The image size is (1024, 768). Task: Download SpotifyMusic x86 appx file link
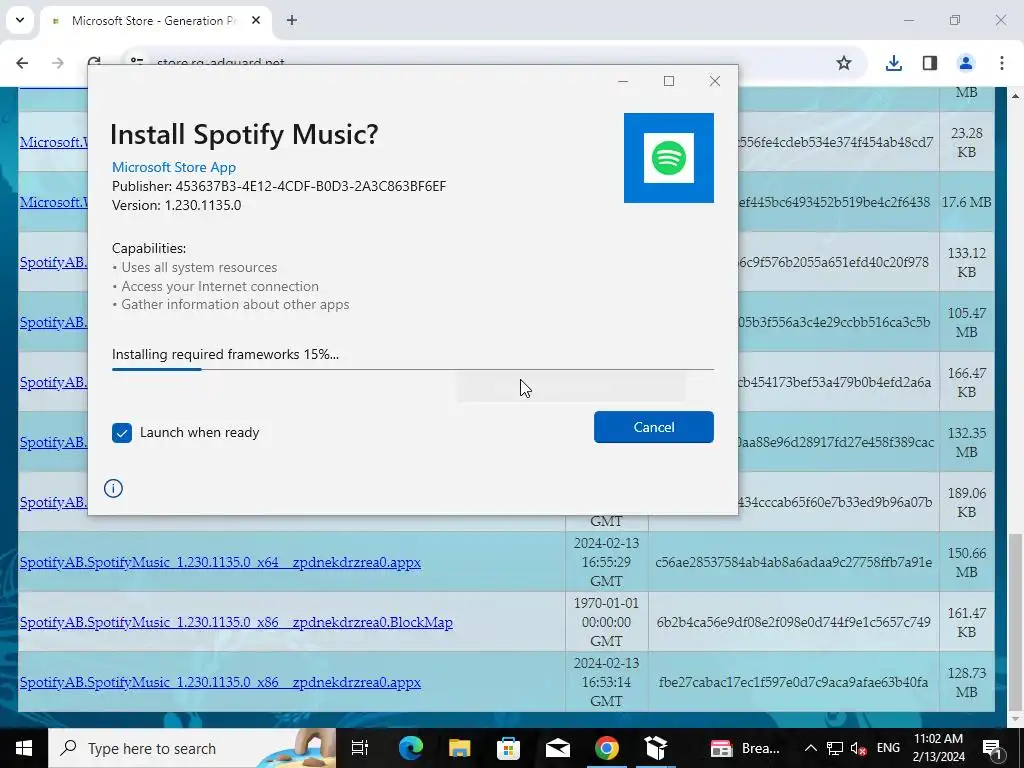(x=220, y=682)
